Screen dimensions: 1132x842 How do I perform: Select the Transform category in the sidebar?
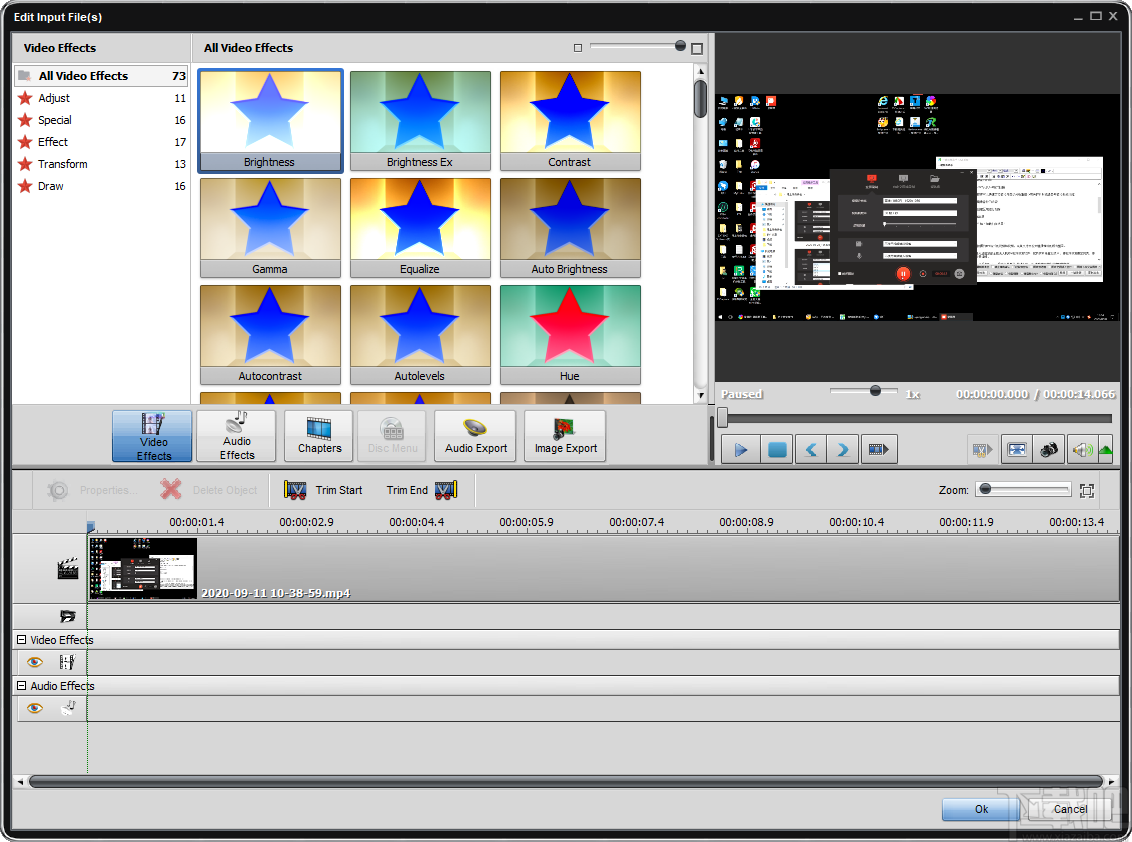[x=63, y=163]
